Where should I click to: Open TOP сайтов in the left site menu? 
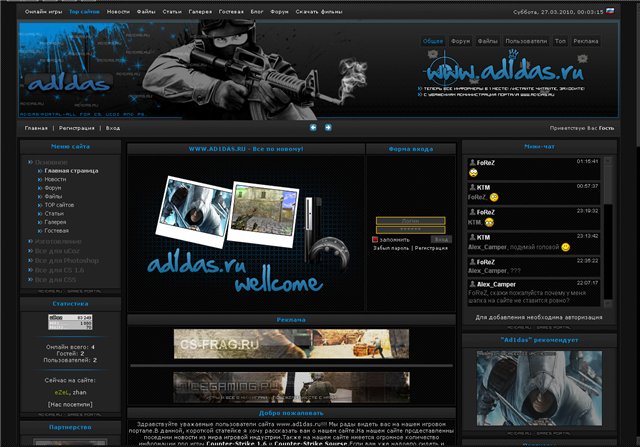tap(59, 205)
